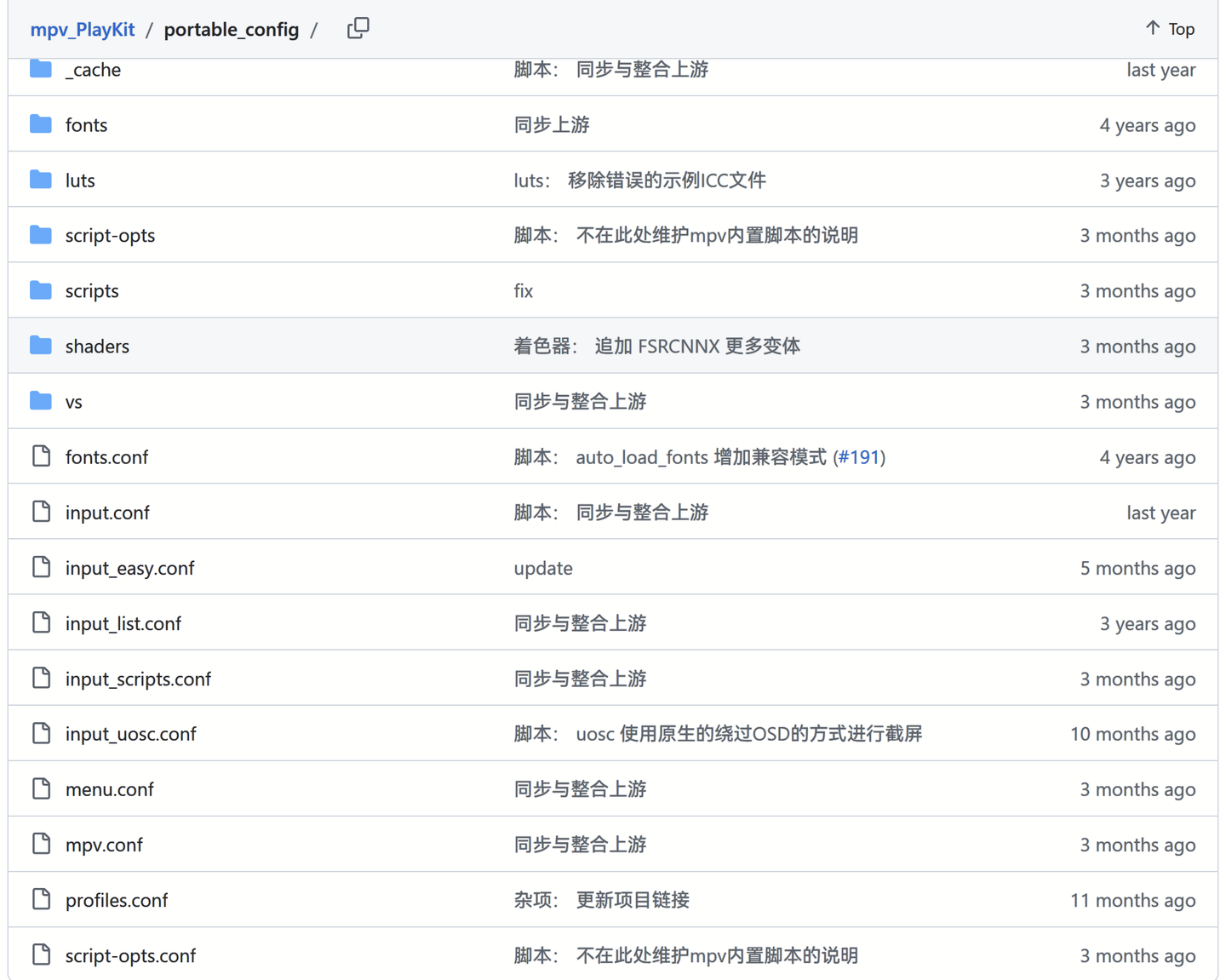
Task: Click the _cache folder icon
Action: coord(41,69)
